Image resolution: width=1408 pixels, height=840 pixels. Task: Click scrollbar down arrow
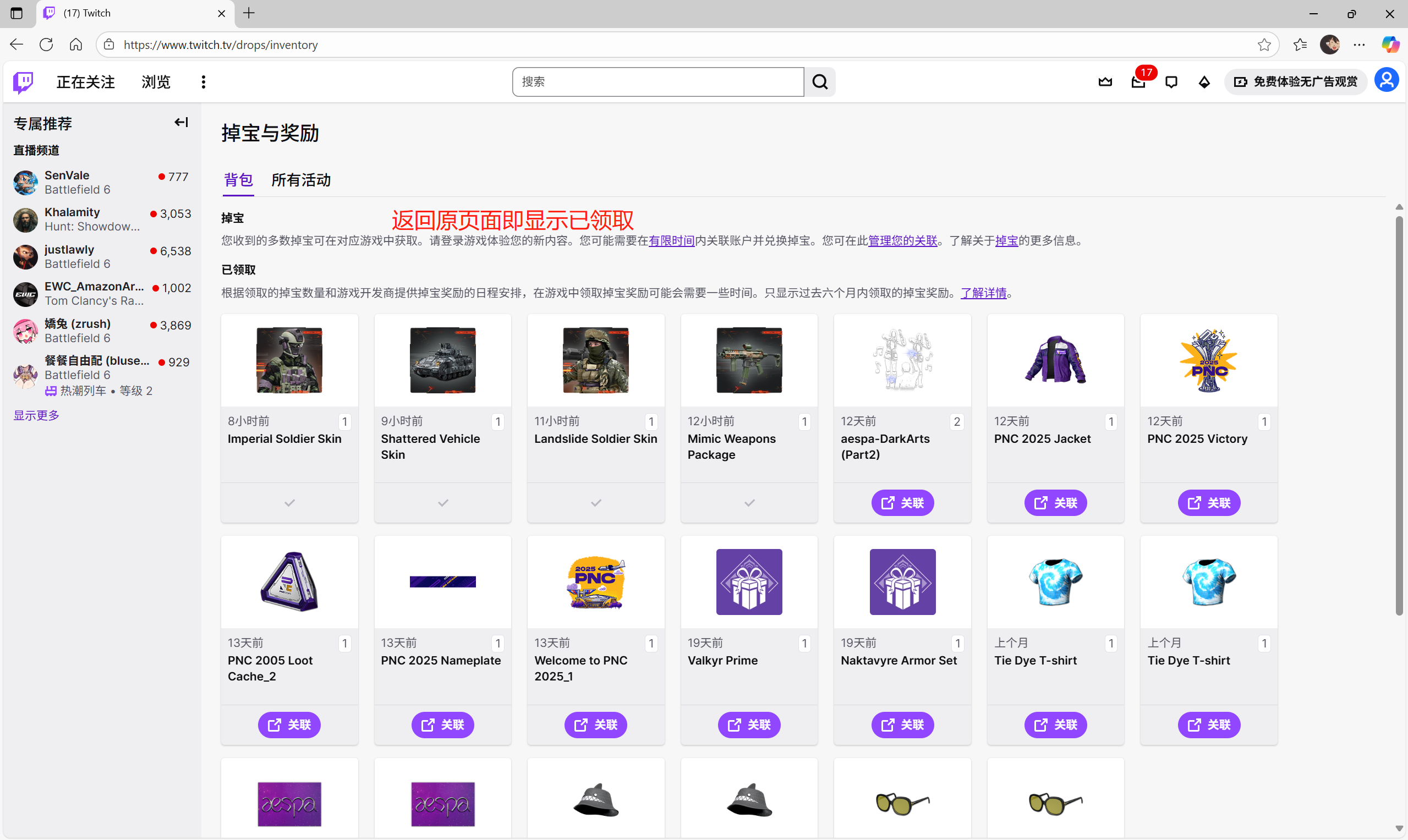[x=1399, y=828]
